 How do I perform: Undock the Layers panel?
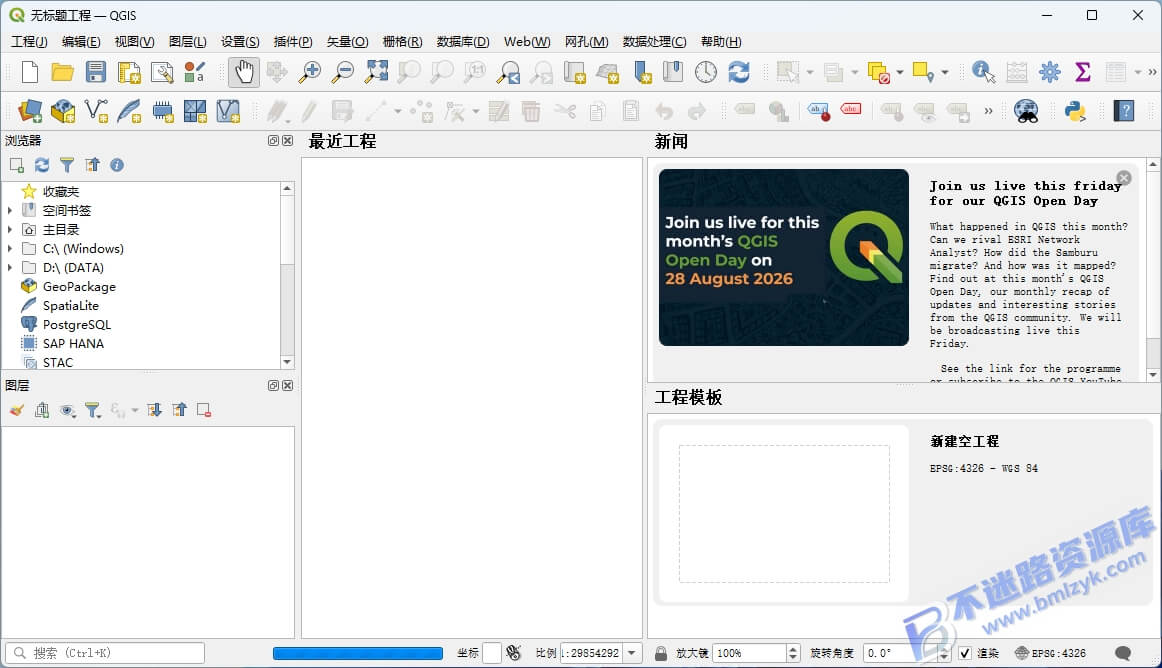[x=273, y=386]
